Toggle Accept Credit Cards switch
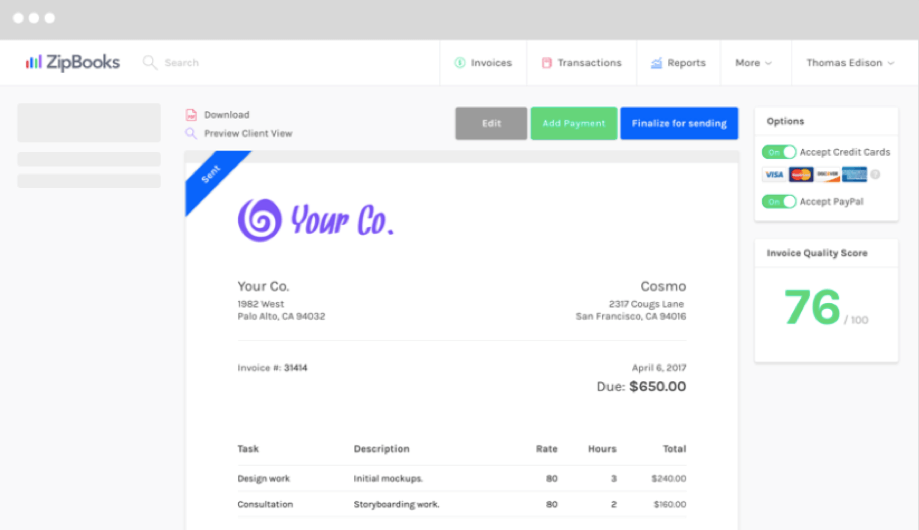919x530 pixels. (779, 152)
